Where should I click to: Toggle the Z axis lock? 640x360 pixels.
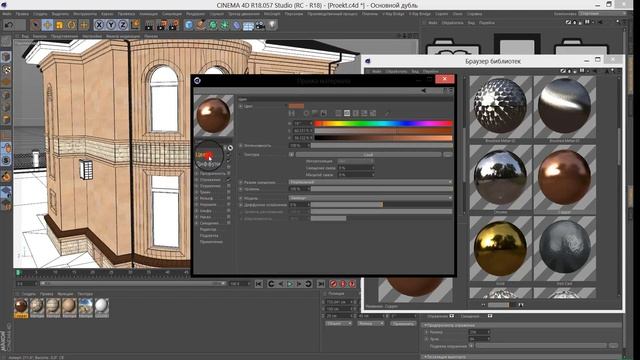(x=123, y=25)
